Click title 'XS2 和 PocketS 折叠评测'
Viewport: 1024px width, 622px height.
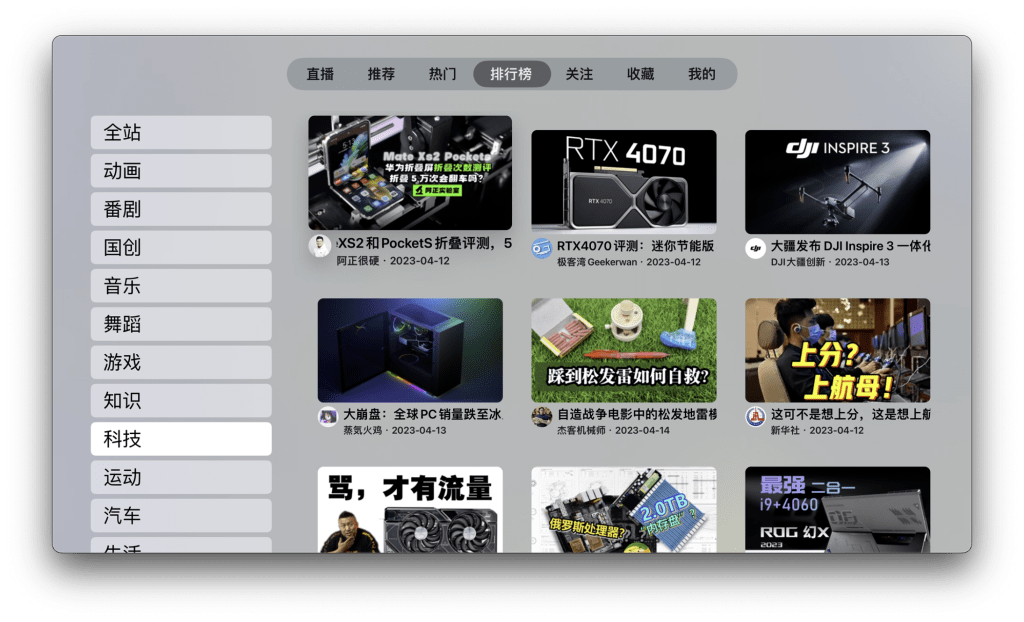(x=424, y=244)
